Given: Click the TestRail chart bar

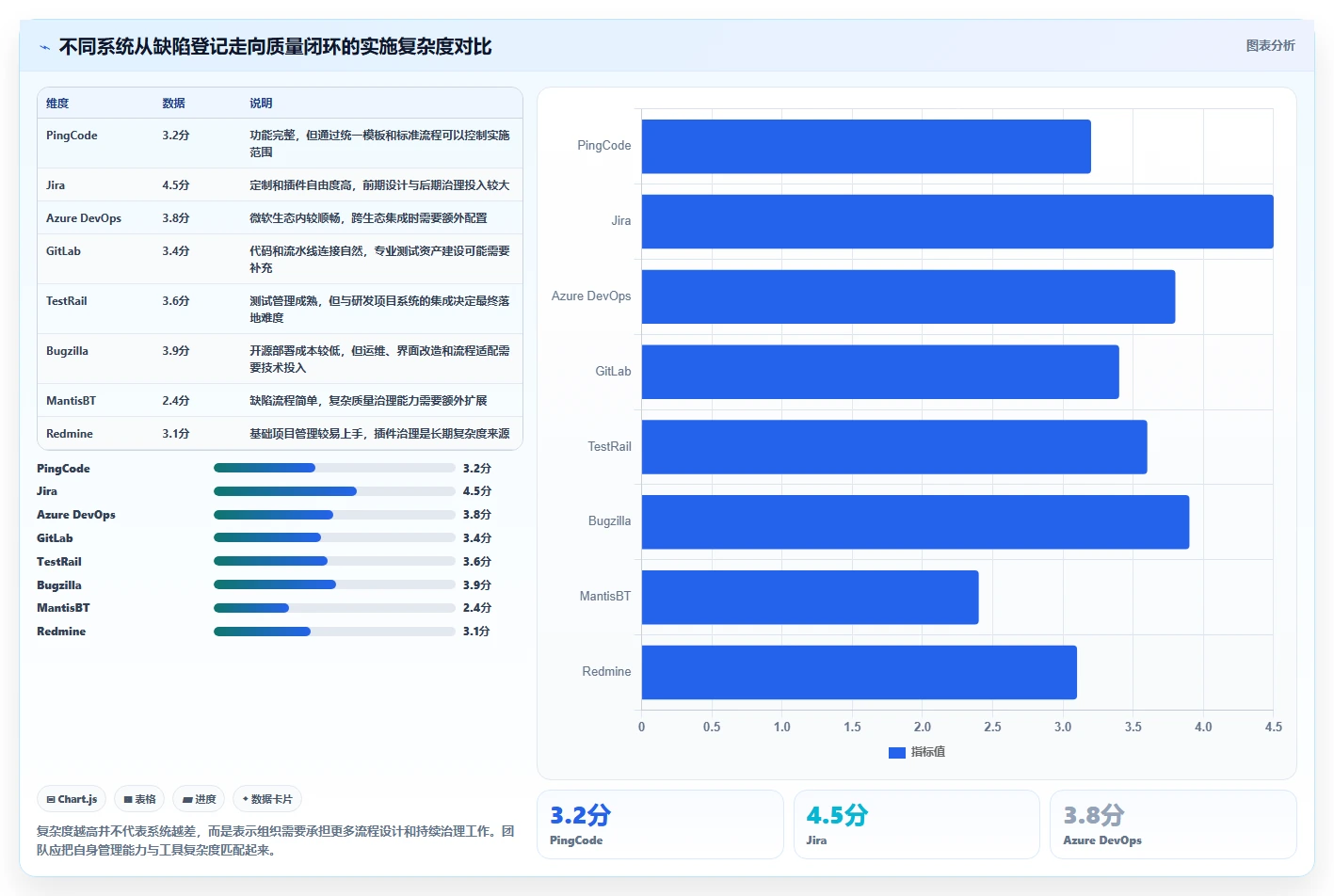Looking at the screenshot, I should [894, 447].
